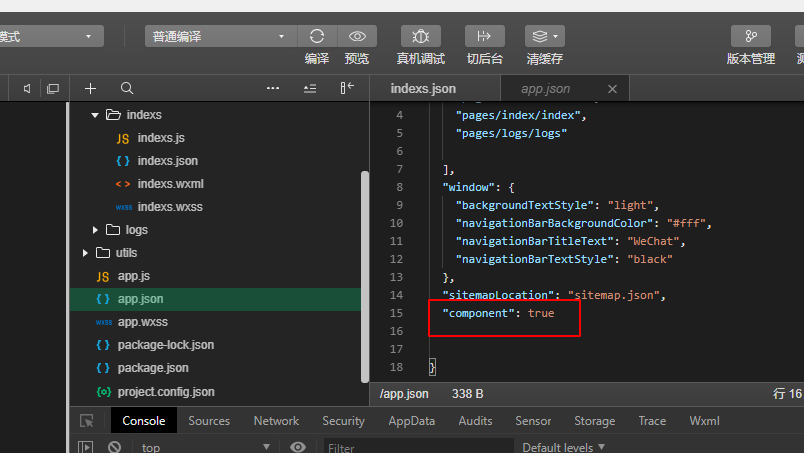Toggle the simulator mute speaker icon
The width and height of the screenshot is (804, 453).
pyautogui.click(x=27, y=89)
